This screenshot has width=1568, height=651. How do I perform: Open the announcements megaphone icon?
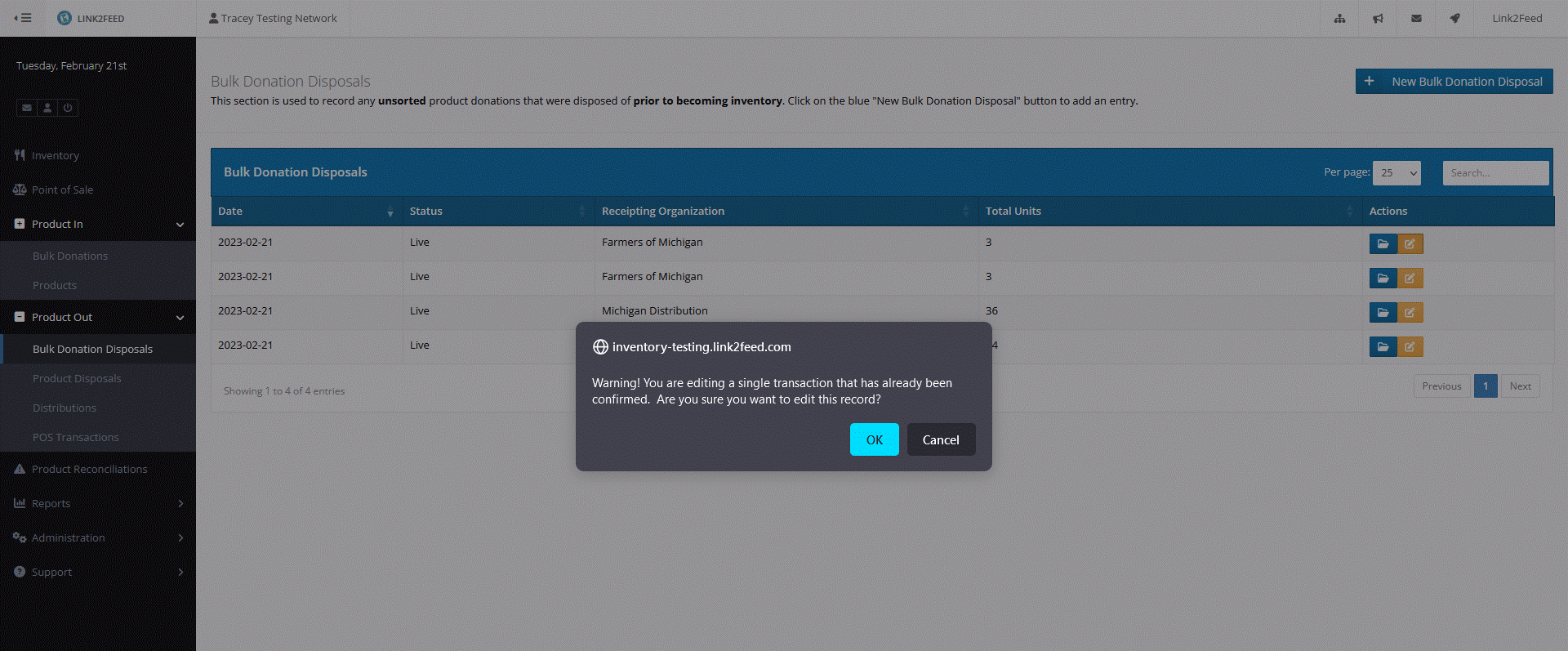1378,18
